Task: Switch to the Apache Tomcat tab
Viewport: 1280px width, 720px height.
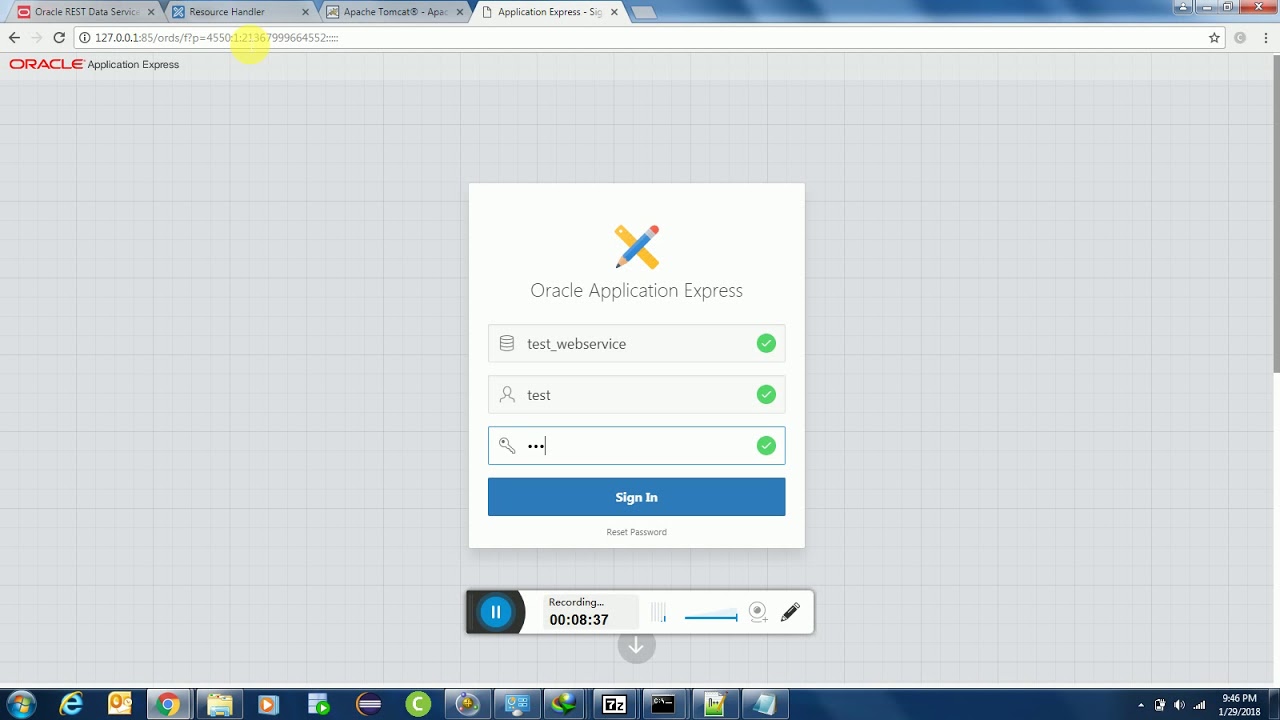Action: tap(395, 12)
